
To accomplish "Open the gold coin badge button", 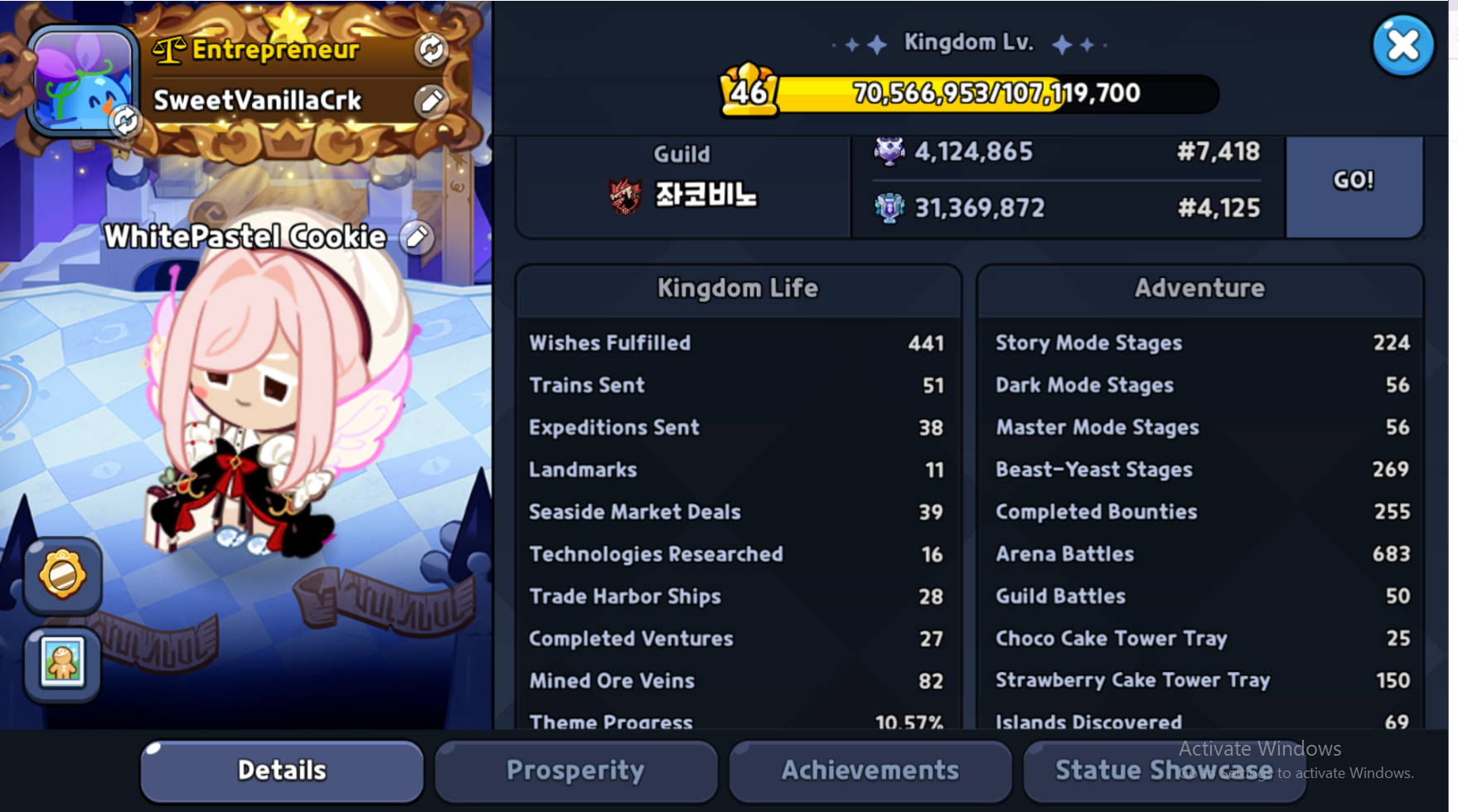I will point(63,575).
